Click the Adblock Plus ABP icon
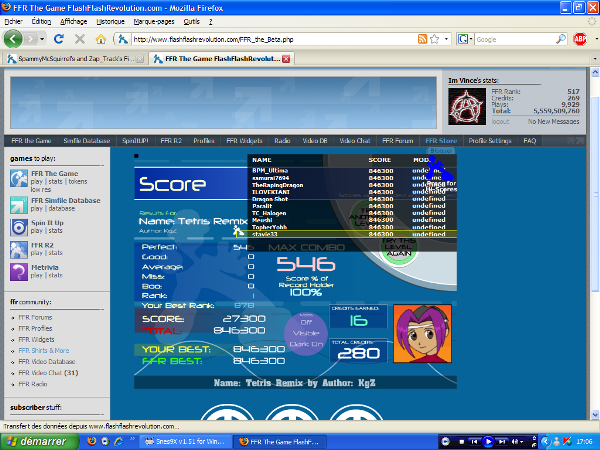Viewport: 600px width, 450px height. click(581, 39)
